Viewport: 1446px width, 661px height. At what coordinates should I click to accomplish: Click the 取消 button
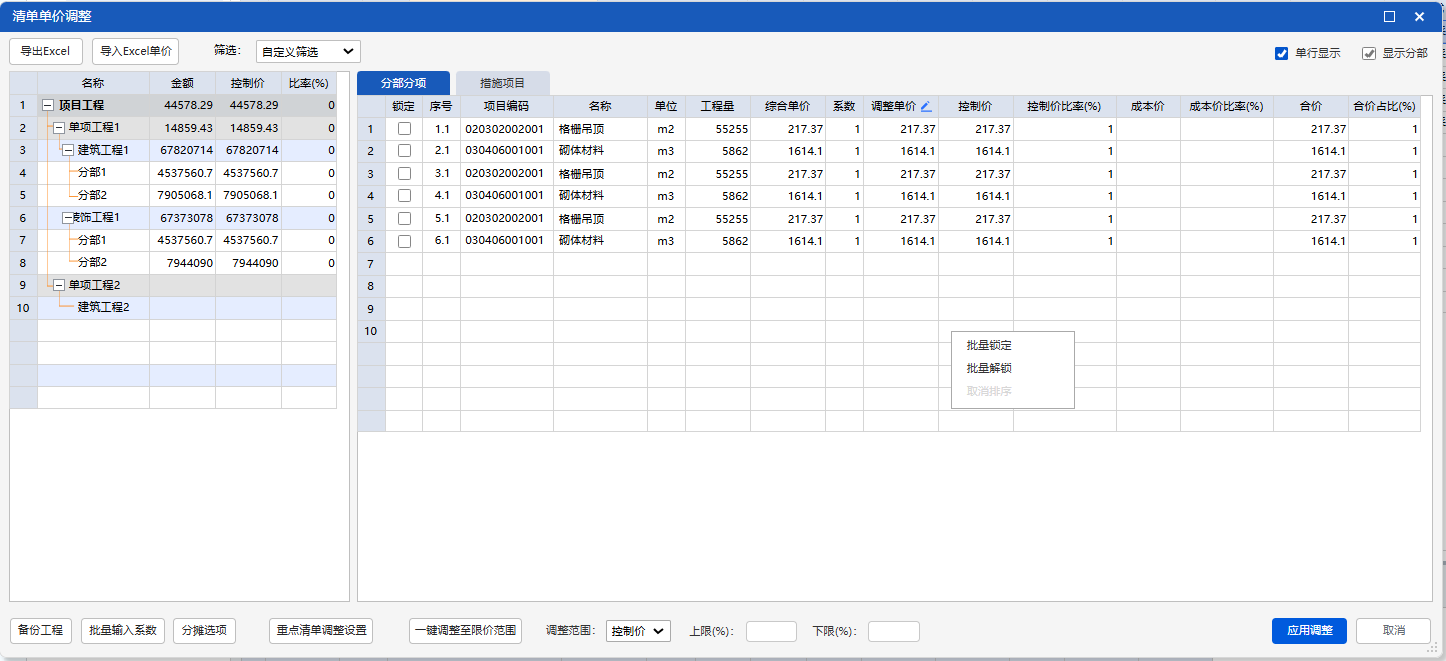[x=1394, y=631]
